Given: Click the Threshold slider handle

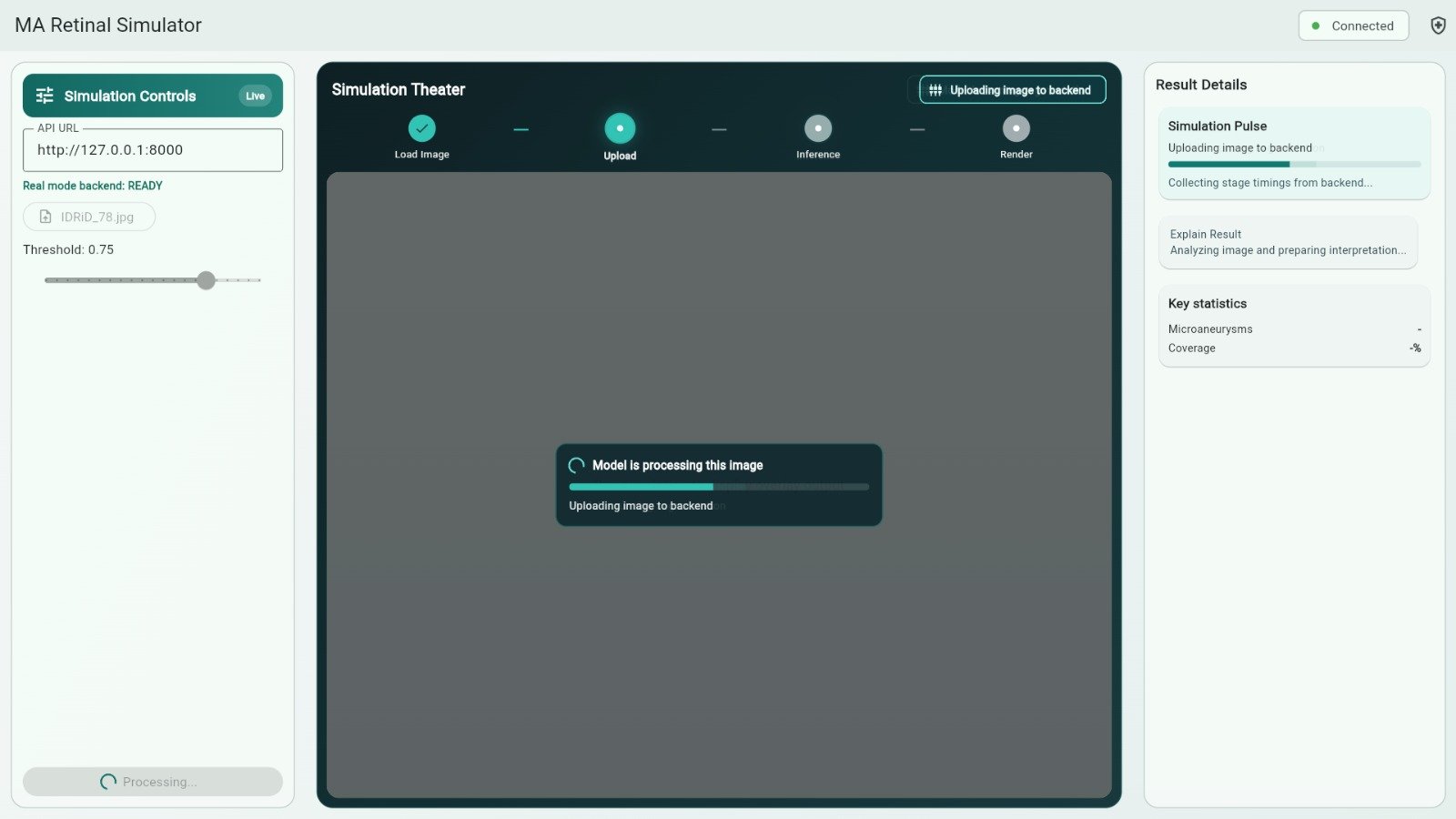Looking at the screenshot, I should point(207,280).
